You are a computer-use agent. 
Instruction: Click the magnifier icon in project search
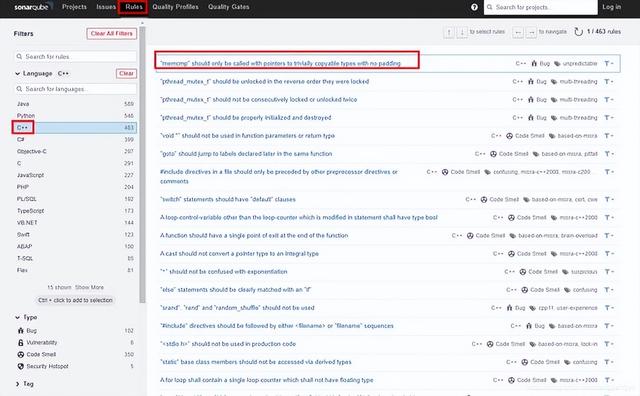[x=489, y=7]
